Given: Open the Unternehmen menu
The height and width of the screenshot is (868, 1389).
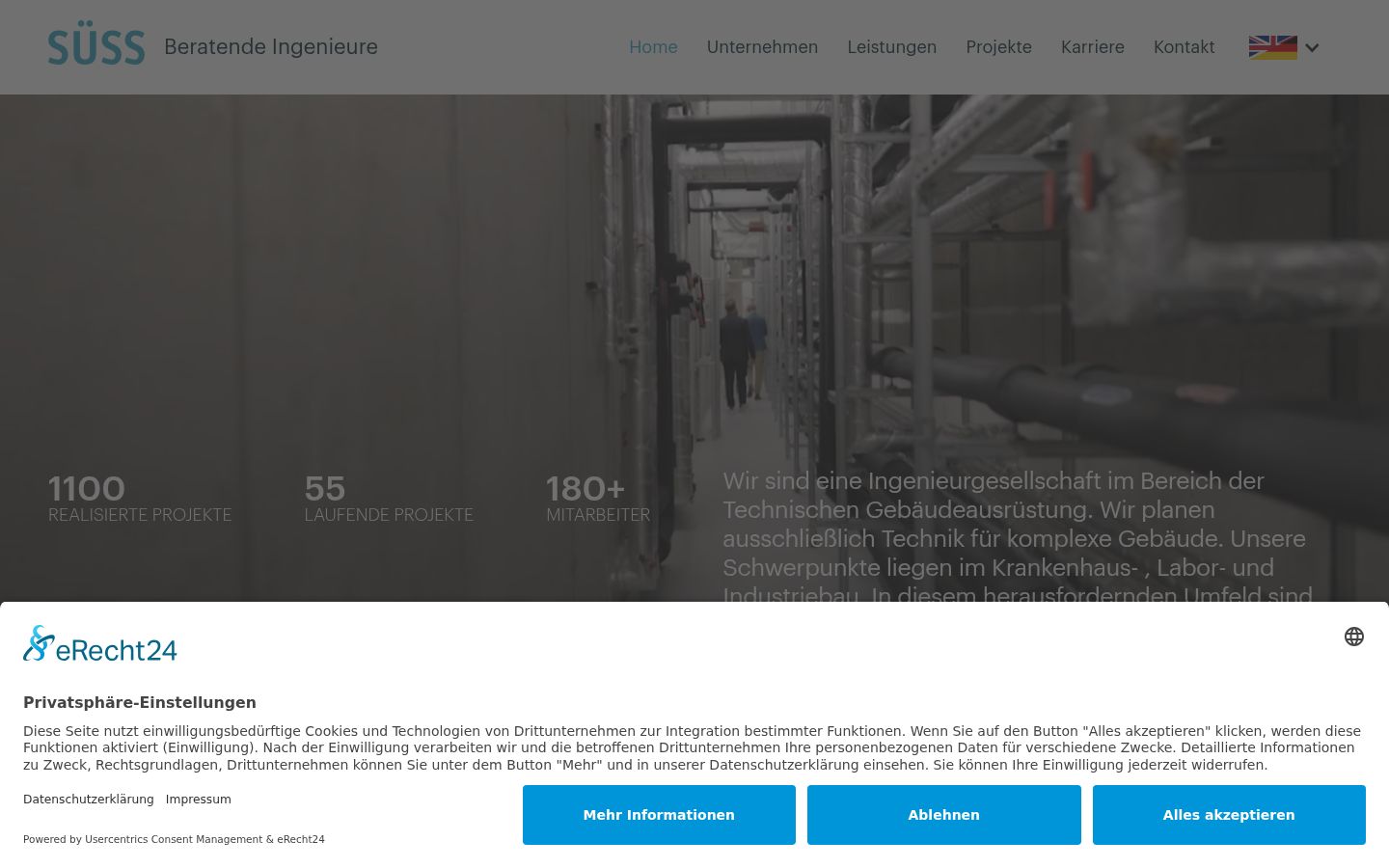Looking at the screenshot, I should click(762, 47).
